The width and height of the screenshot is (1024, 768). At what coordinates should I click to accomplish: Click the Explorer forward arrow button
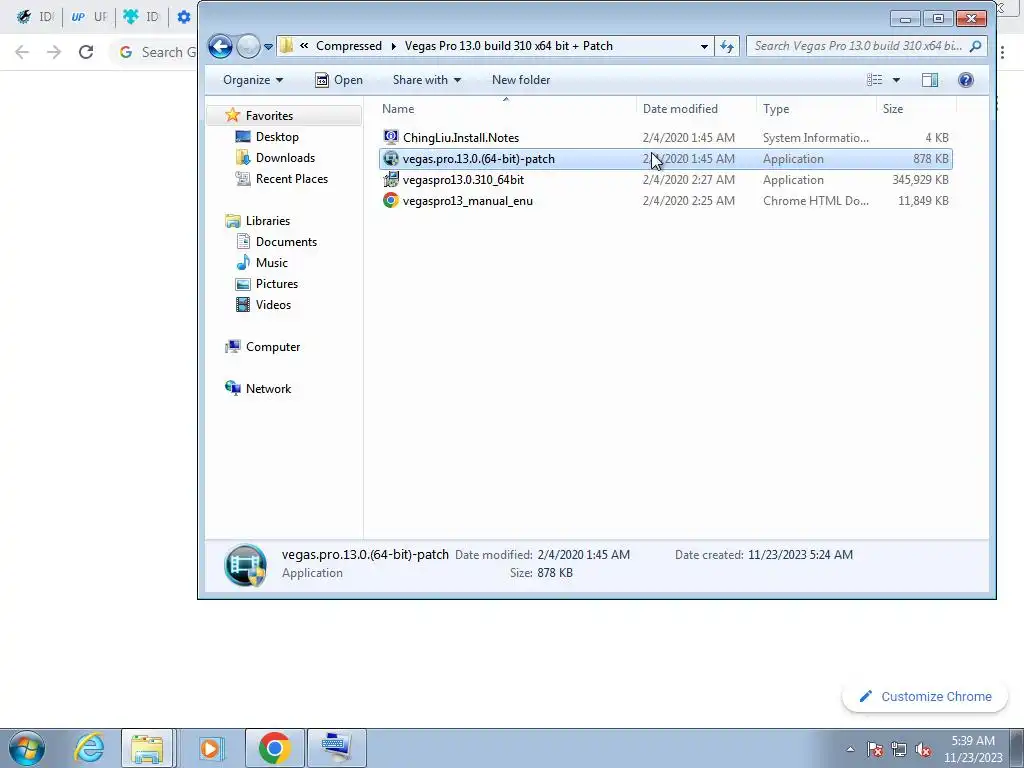pos(248,46)
